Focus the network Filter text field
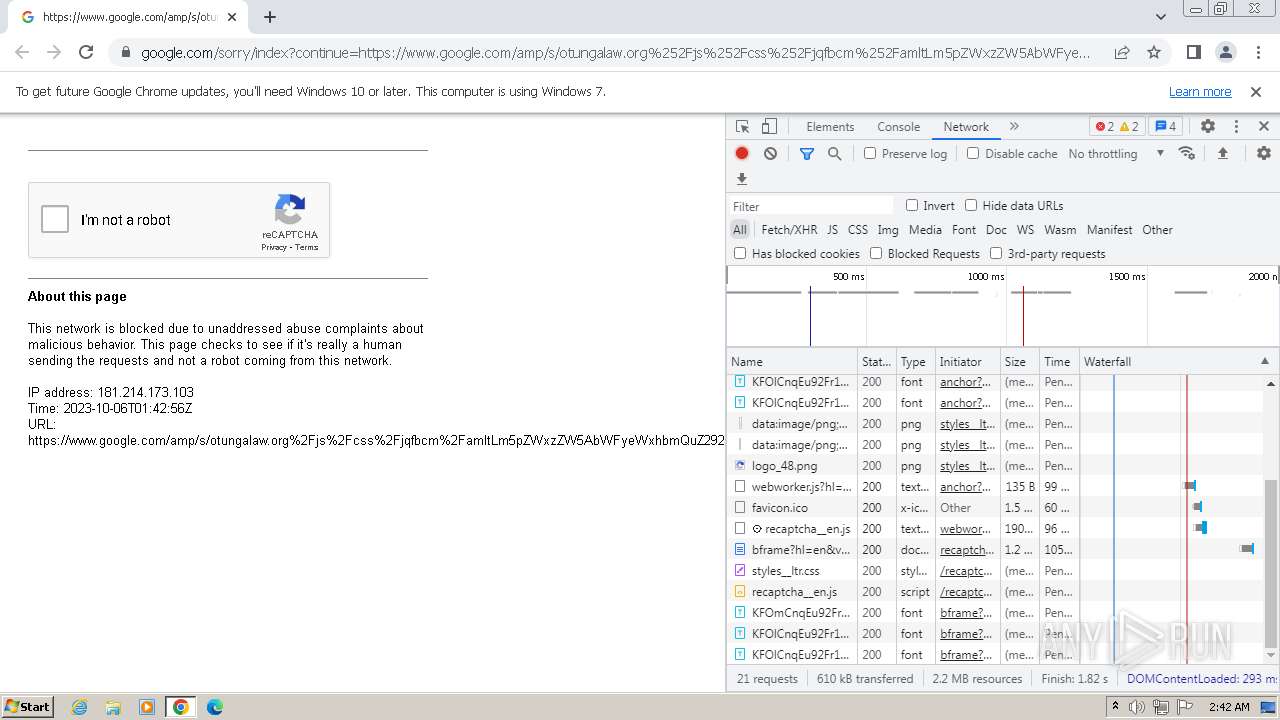 (811, 205)
